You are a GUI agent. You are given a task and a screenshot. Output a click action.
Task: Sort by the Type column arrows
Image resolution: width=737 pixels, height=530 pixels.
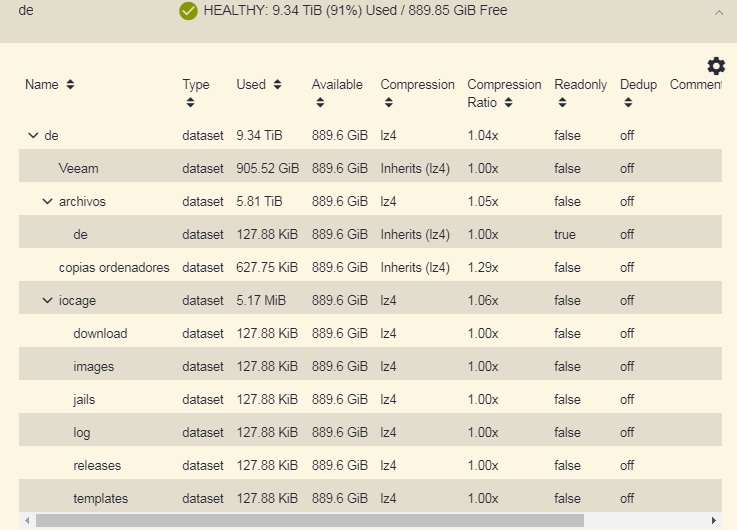pyautogui.click(x=188, y=103)
